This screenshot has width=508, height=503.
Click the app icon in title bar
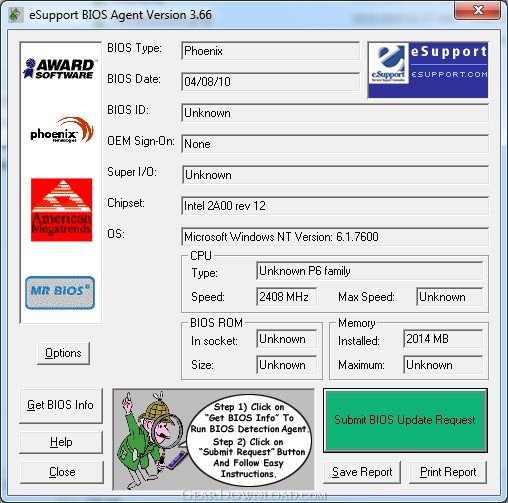[x=15, y=15]
